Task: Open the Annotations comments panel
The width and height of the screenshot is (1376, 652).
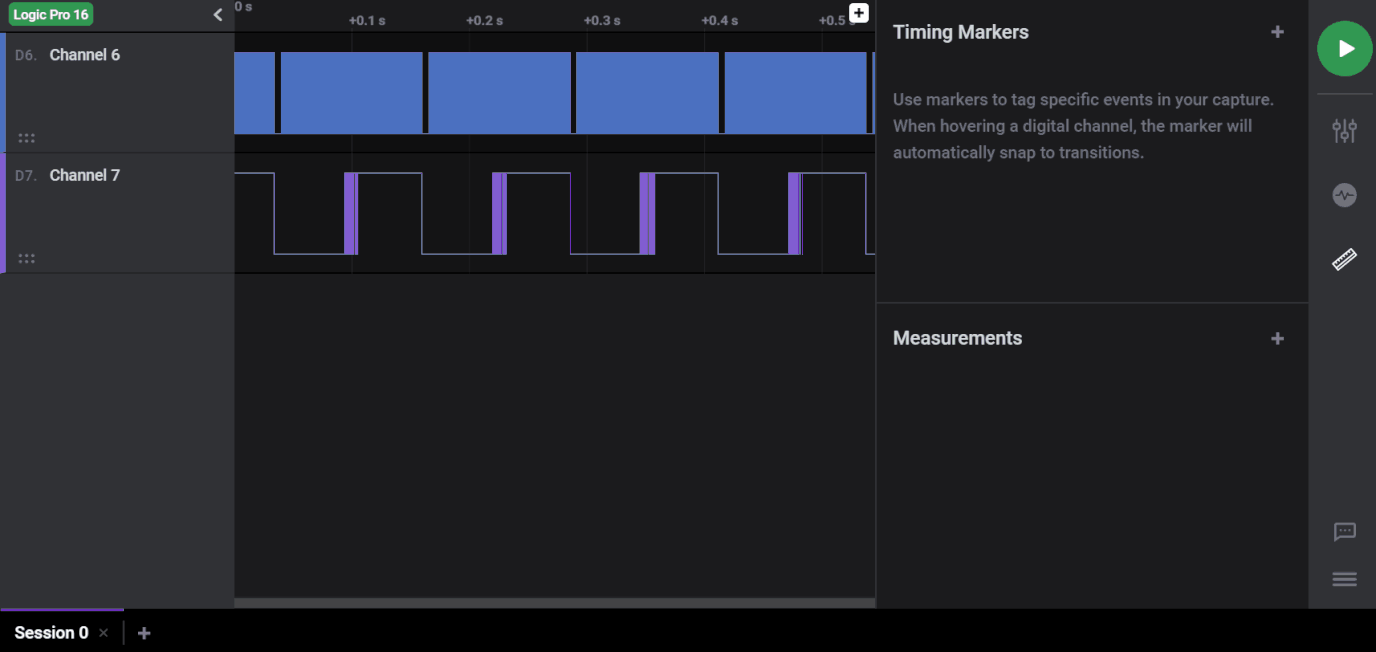Action: tap(1344, 532)
